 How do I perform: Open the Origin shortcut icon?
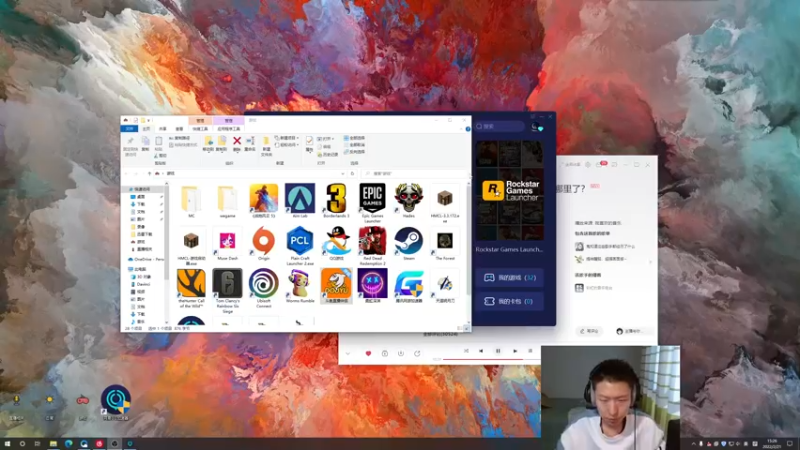[x=264, y=240]
